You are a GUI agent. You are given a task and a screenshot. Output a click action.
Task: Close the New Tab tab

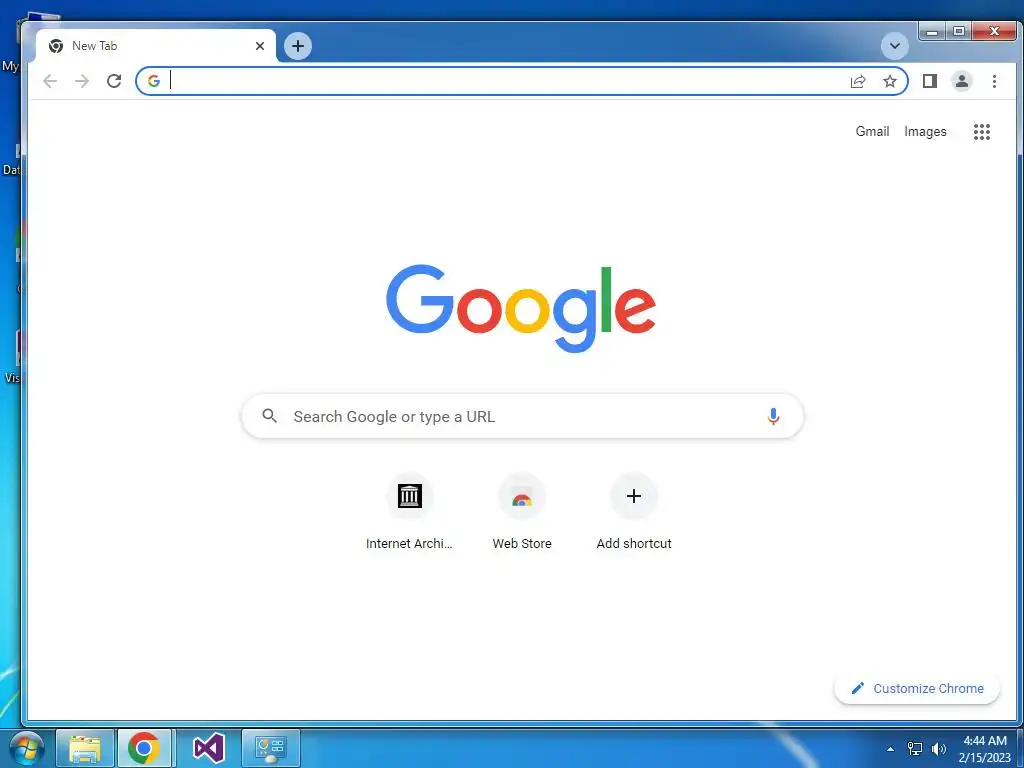tap(260, 46)
